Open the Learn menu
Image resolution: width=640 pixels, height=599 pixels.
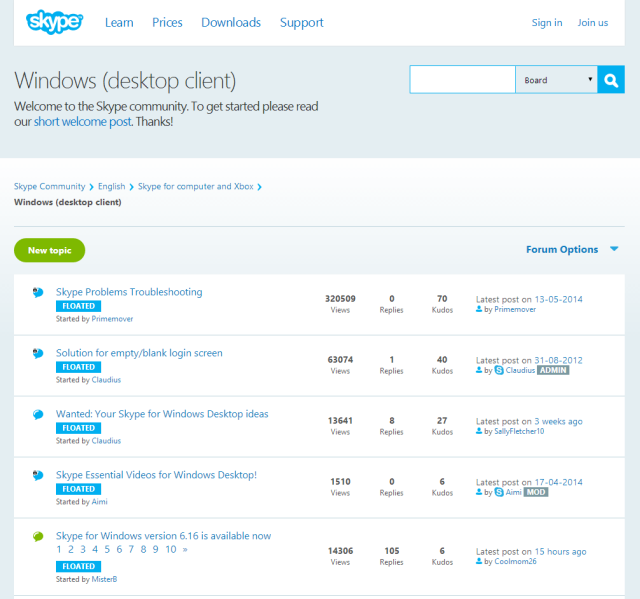(x=119, y=22)
